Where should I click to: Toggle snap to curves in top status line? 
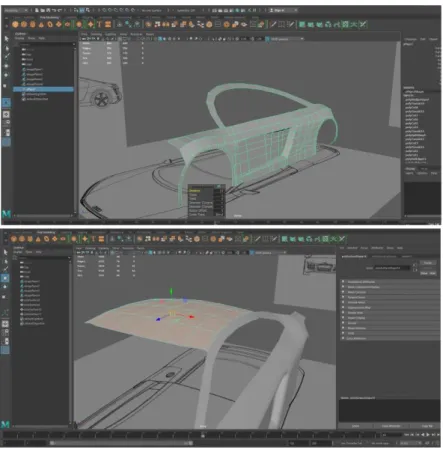110,10
